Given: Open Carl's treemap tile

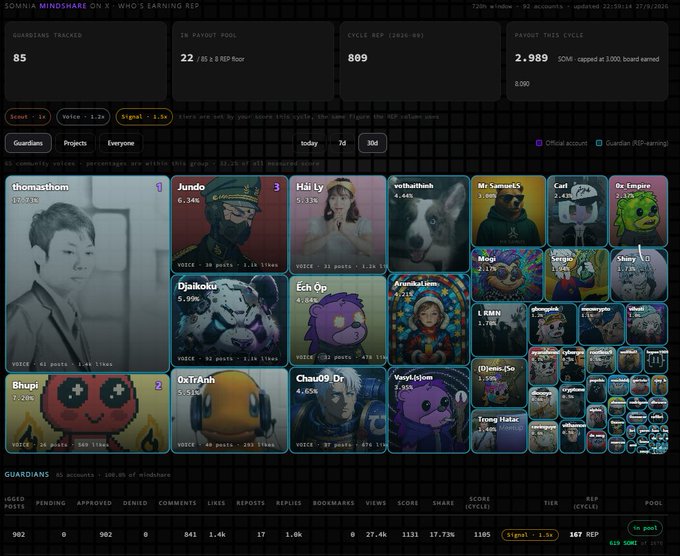Looking at the screenshot, I should click(577, 211).
